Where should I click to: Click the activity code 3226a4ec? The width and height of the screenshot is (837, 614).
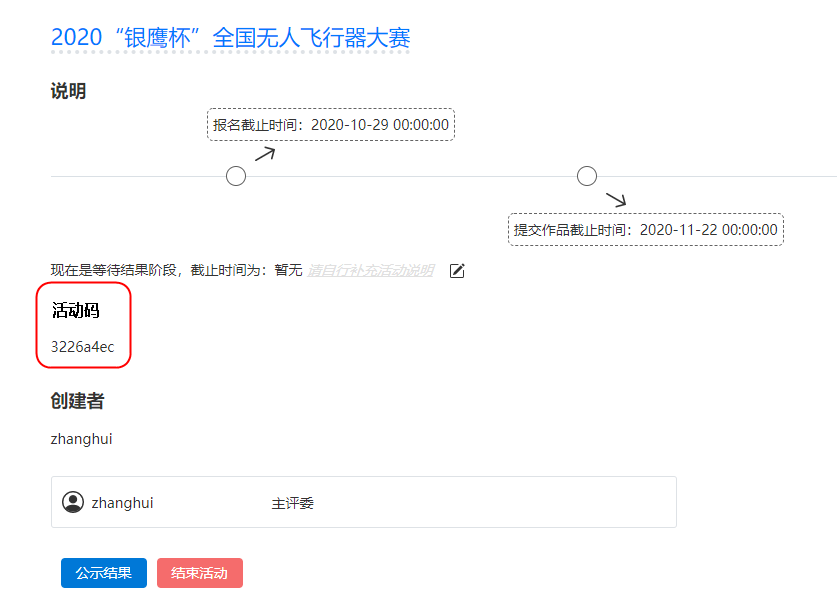[x=82, y=347]
